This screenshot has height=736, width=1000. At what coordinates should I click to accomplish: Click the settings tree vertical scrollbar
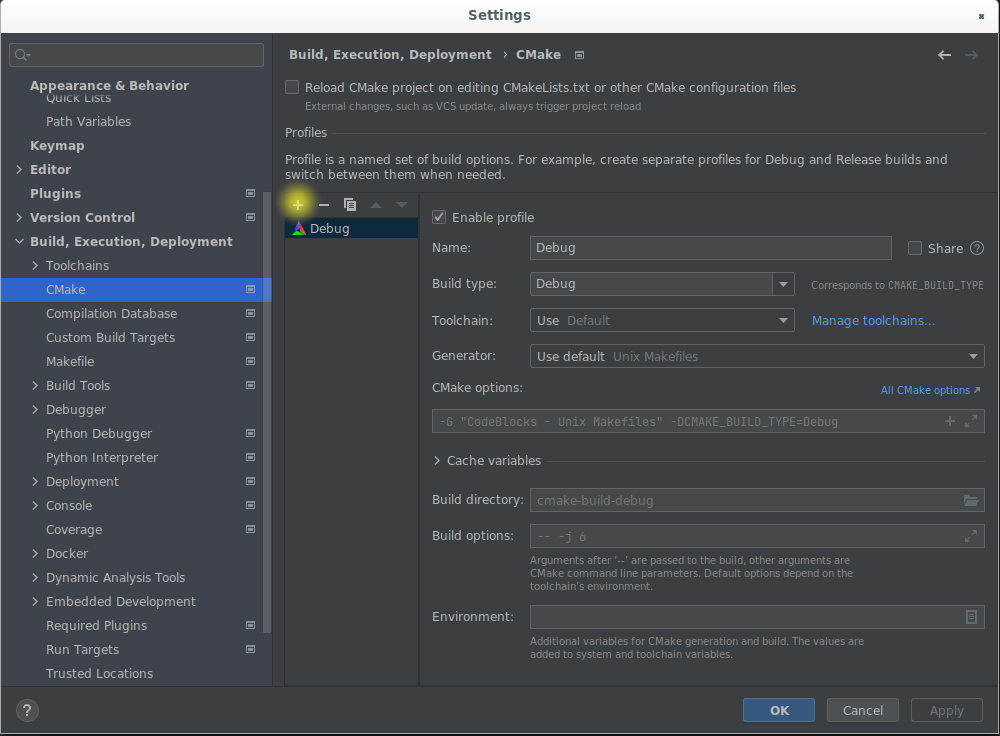coord(267,411)
